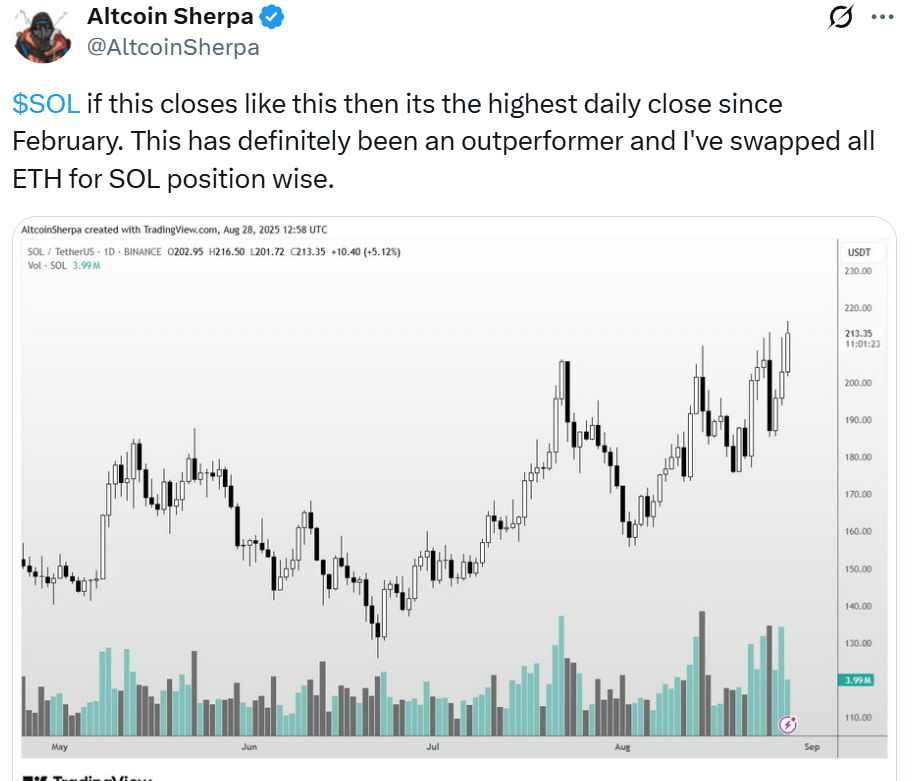
Task: Click the Jun label on time axis
Action: pyautogui.click(x=249, y=747)
